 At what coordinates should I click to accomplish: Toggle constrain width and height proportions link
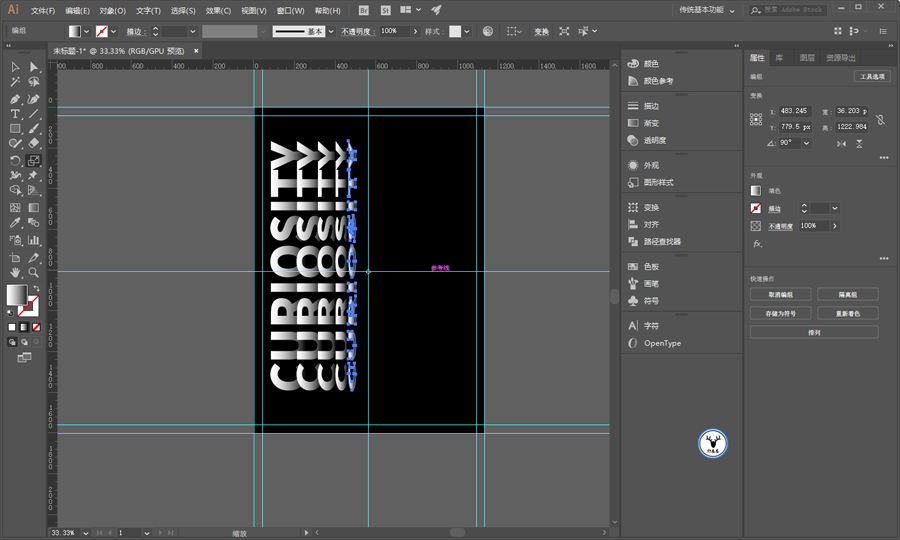coord(880,119)
